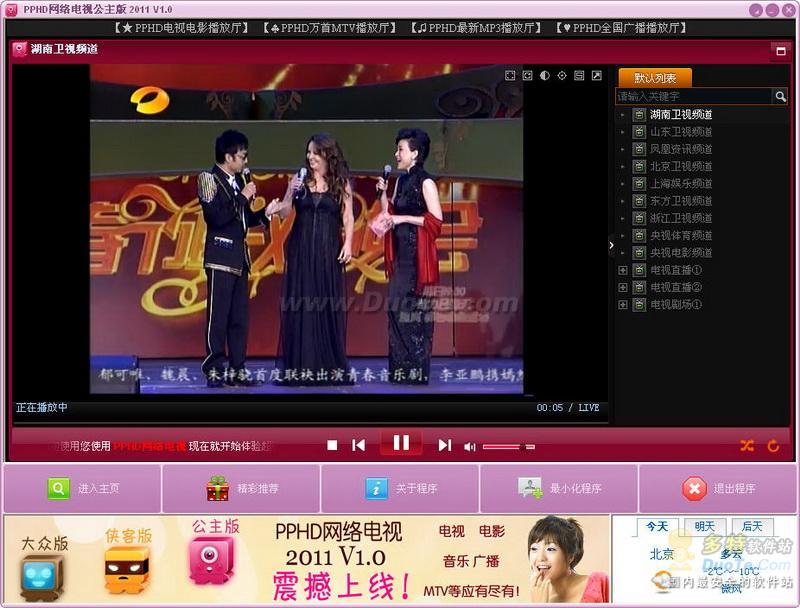The height and width of the screenshot is (608, 800).
Task: Go to the previous channel
Action: pos(359,445)
